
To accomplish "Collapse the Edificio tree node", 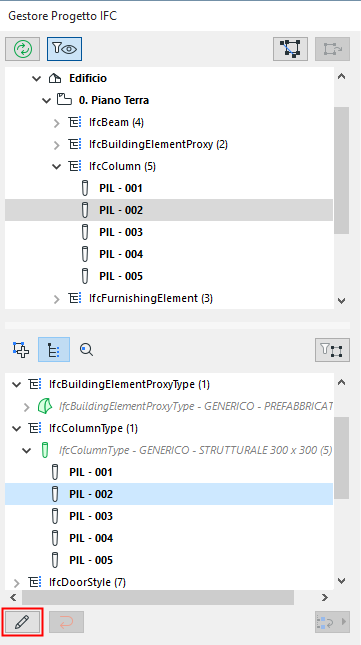I will 37,78.
